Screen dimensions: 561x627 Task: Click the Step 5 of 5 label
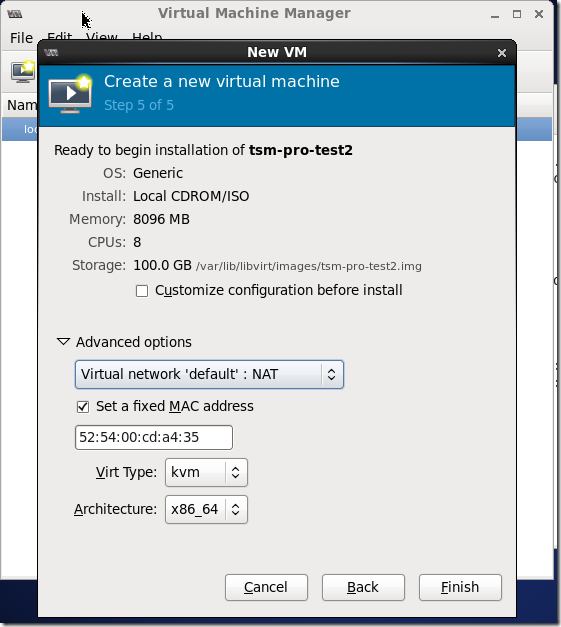point(139,105)
